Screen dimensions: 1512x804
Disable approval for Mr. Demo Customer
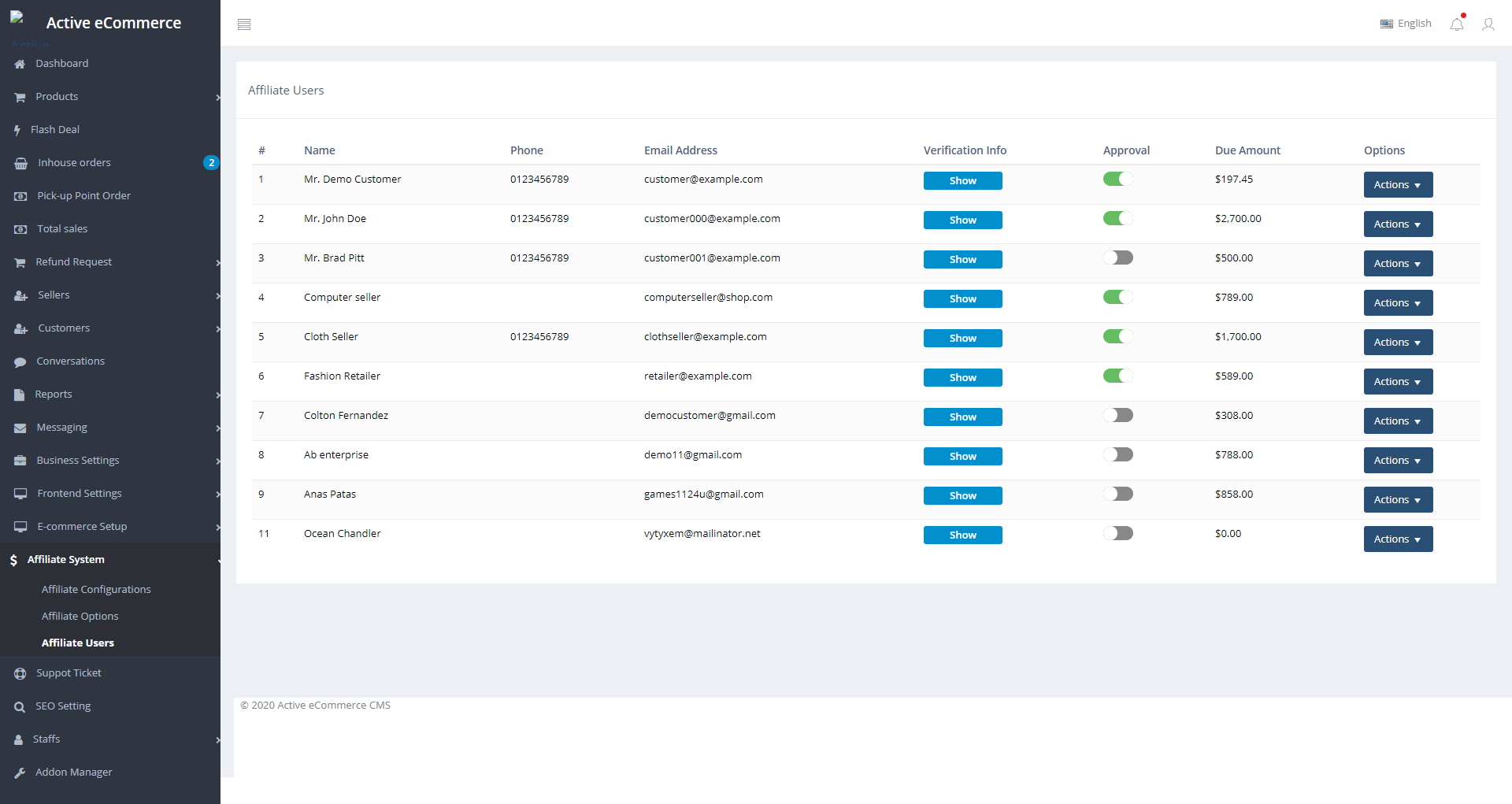point(1117,179)
